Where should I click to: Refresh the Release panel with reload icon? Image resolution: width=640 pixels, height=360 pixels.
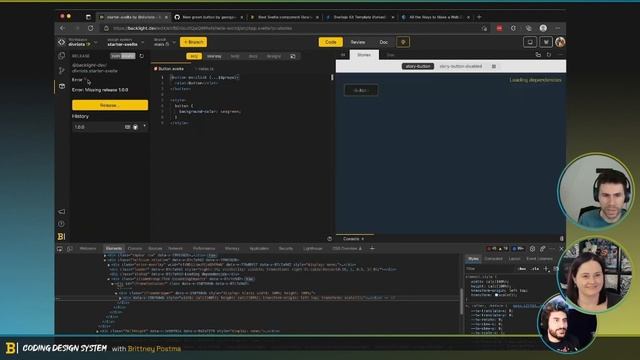tap(142, 56)
